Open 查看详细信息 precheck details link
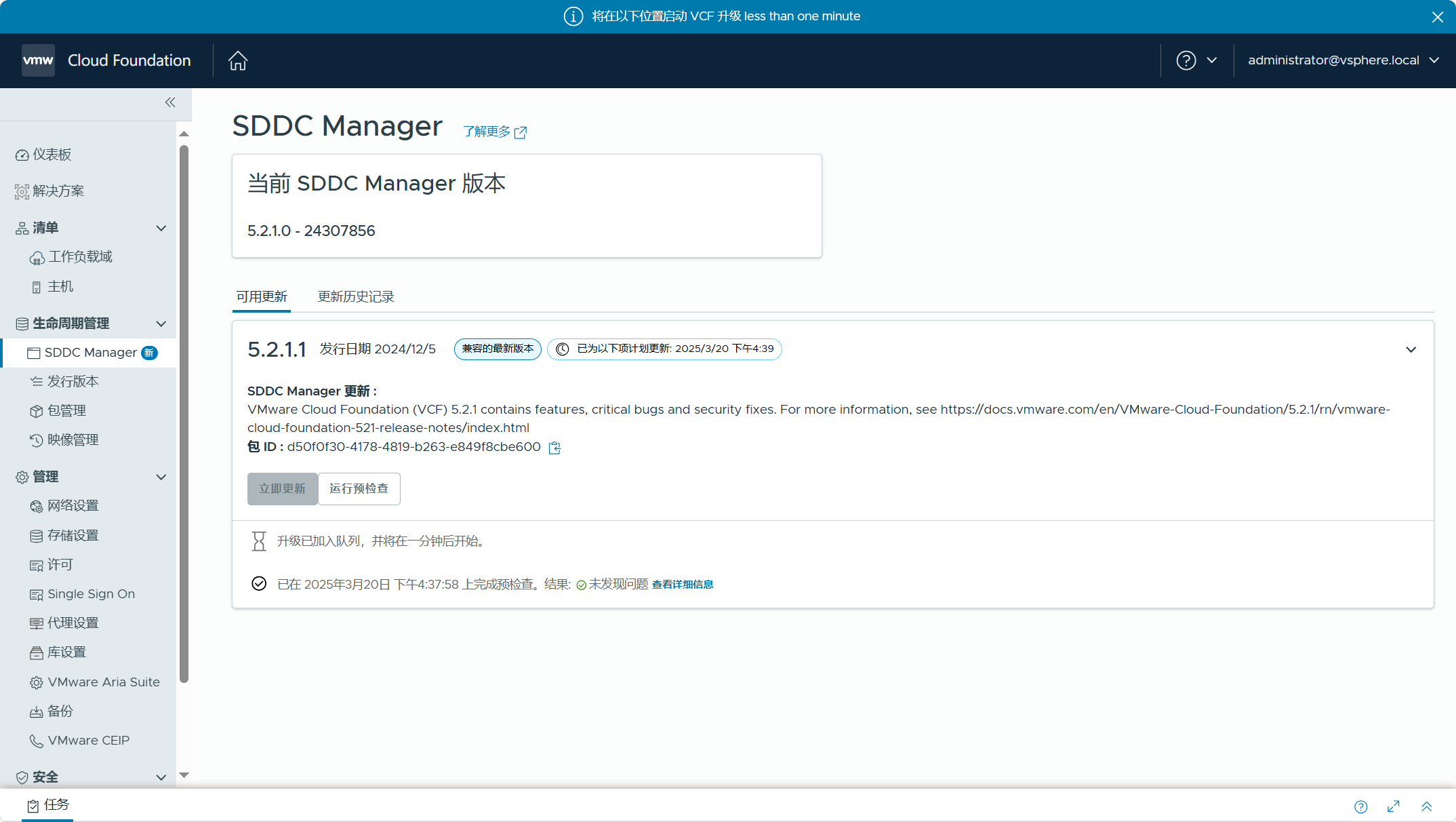The width and height of the screenshot is (1456, 822). click(x=683, y=585)
